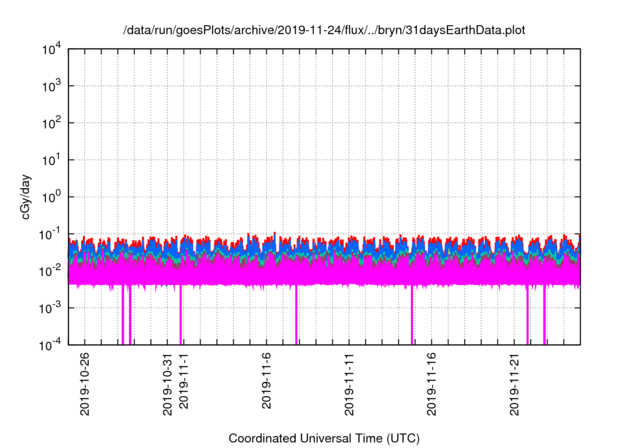Click the 10^2 y-axis tick label

tap(52, 124)
